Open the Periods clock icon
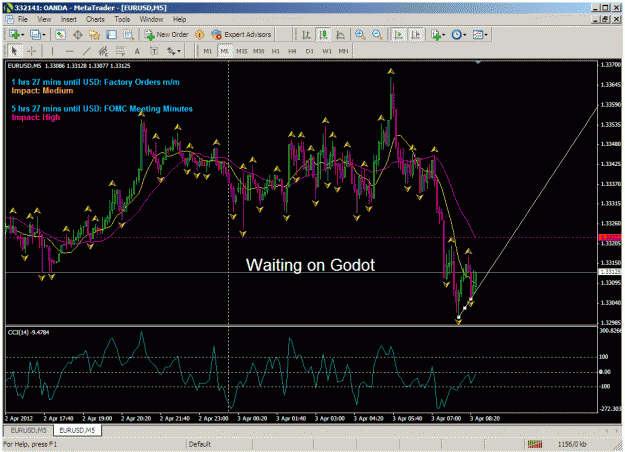Viewport: 625px width, 452px height. (456, 35)
